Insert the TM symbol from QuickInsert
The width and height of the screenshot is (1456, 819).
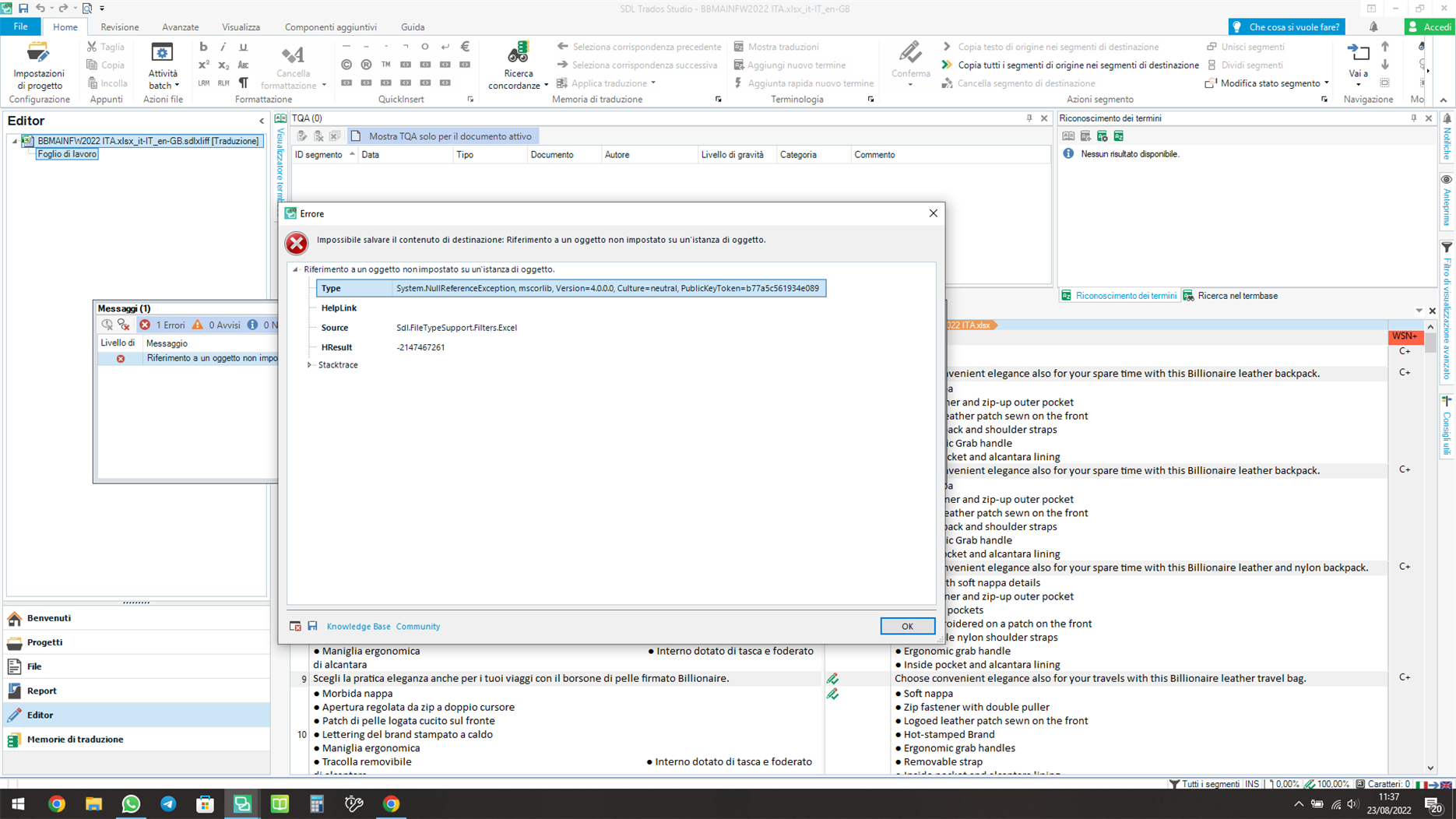[x=385, y=65]
